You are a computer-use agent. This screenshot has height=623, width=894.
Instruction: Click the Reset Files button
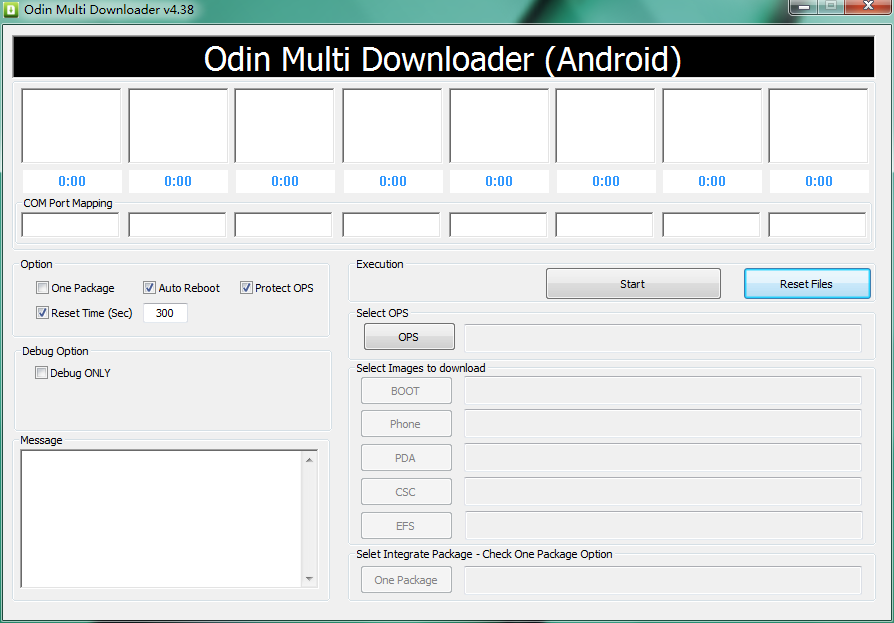pyautogui.click(x=807, y=284)
